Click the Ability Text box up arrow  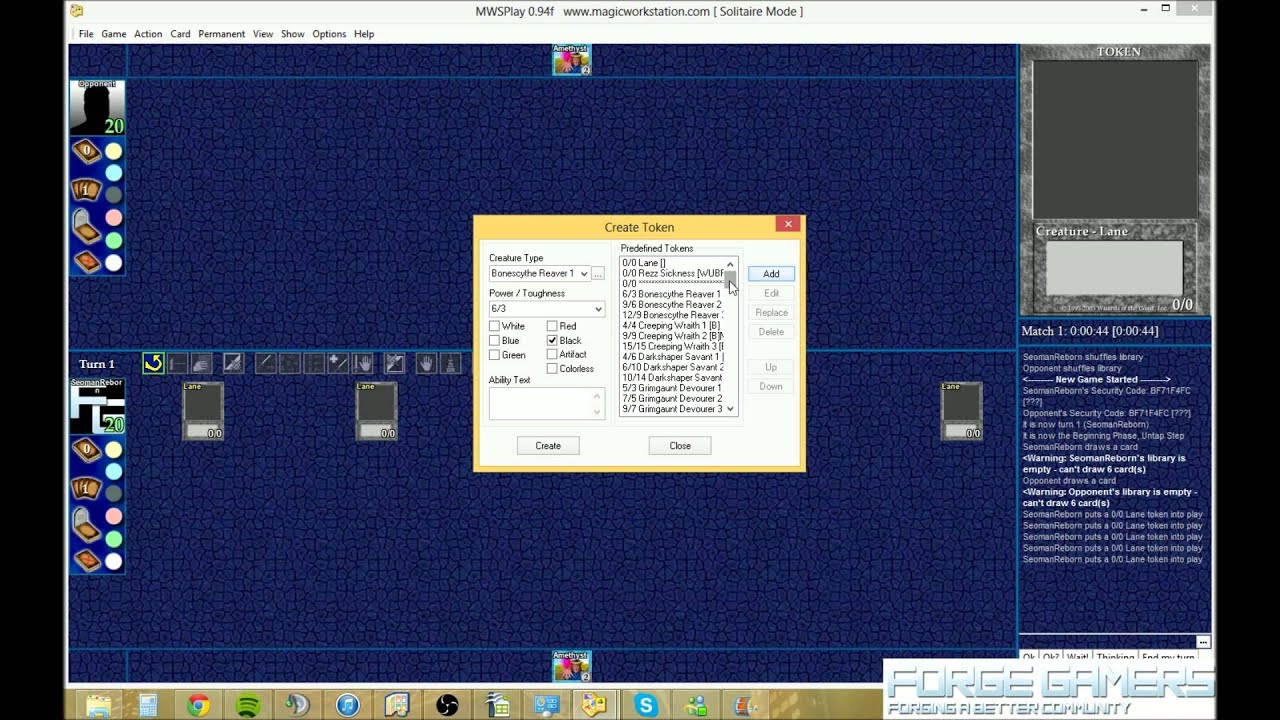(598, 396)
